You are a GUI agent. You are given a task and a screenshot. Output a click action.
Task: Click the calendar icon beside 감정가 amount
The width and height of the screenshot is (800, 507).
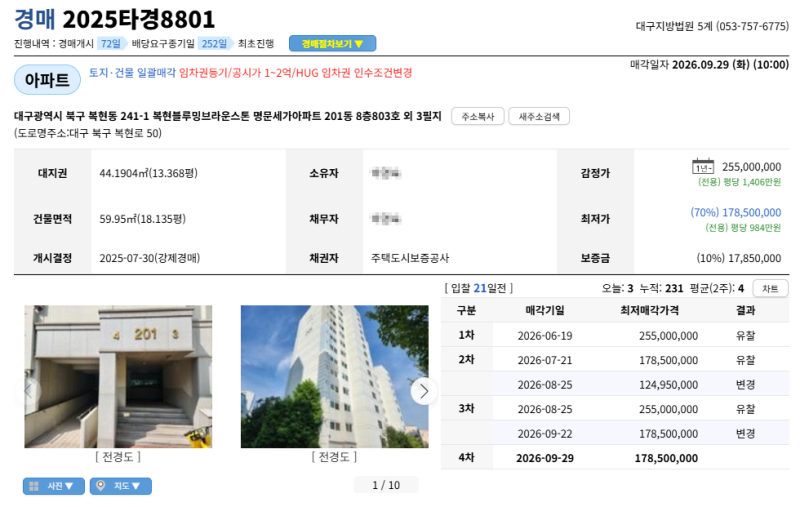click(703, 166)
